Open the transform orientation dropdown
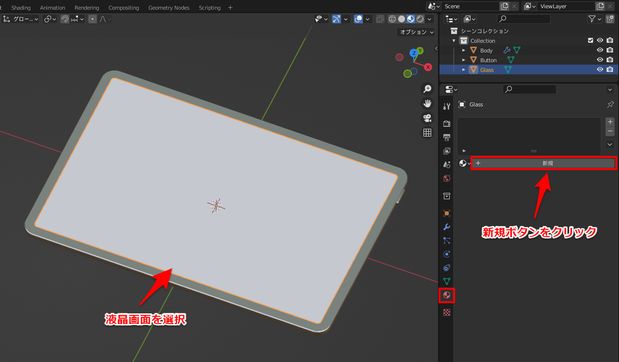The width and height of the screenshot is (619, 362). (21, 19)
